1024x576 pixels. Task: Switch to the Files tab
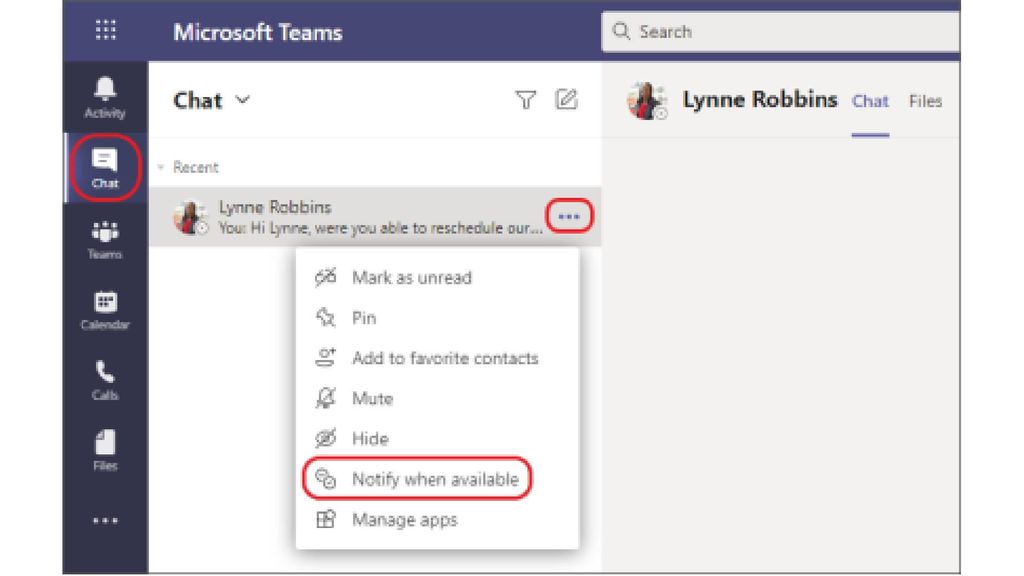click(x=925, y=100)
